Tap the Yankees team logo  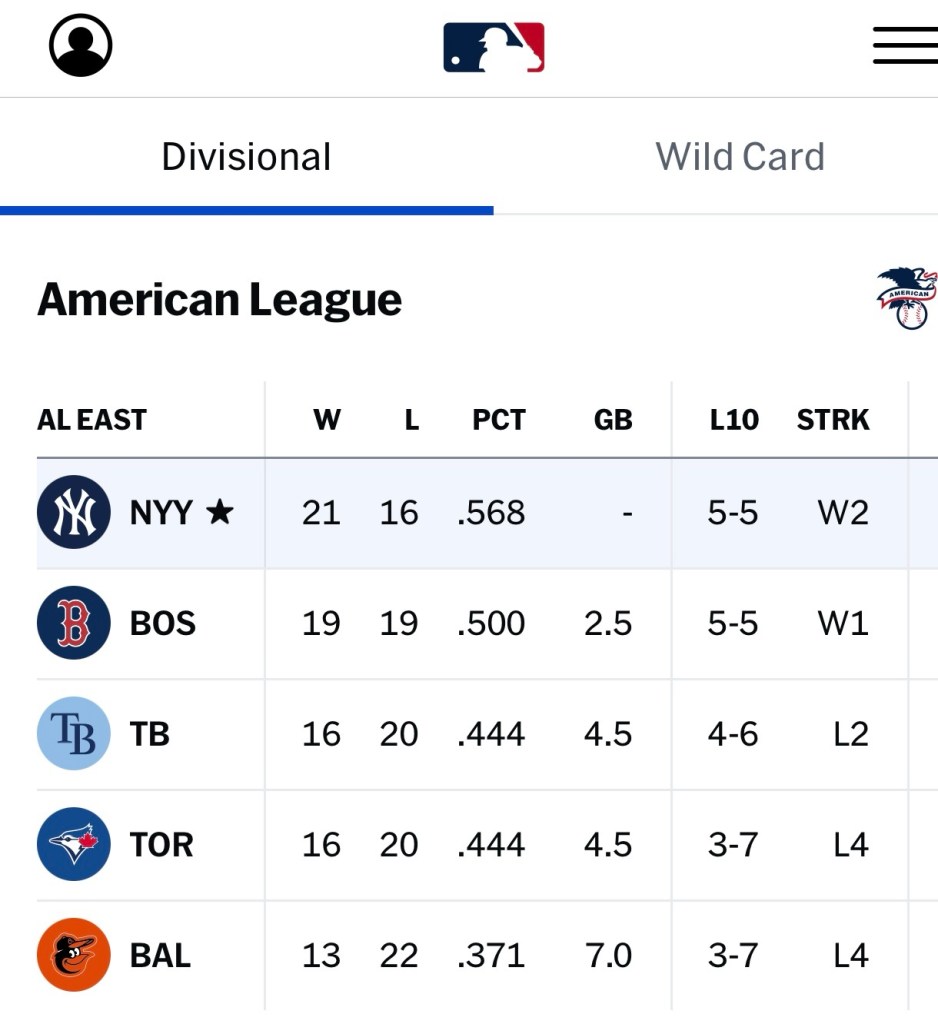pyautogui.click(x=73, y=513)
